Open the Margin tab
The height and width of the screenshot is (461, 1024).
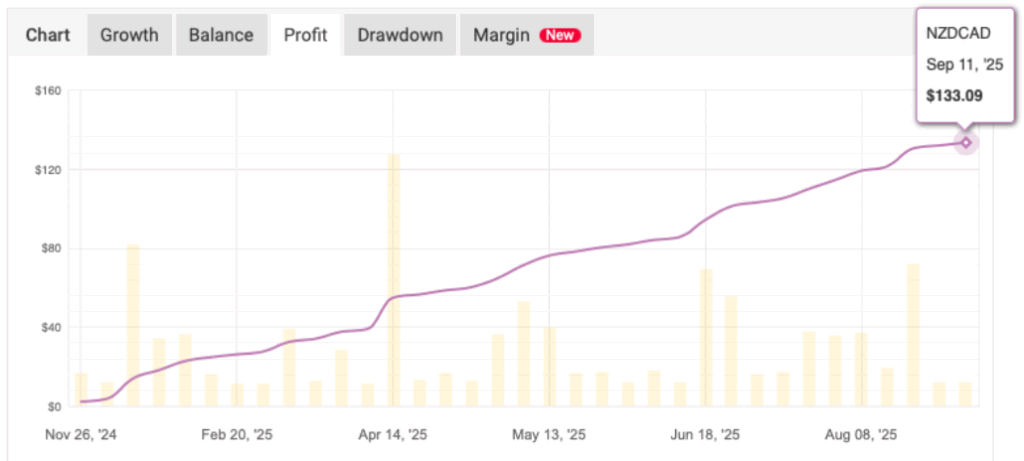pos(503,35)
